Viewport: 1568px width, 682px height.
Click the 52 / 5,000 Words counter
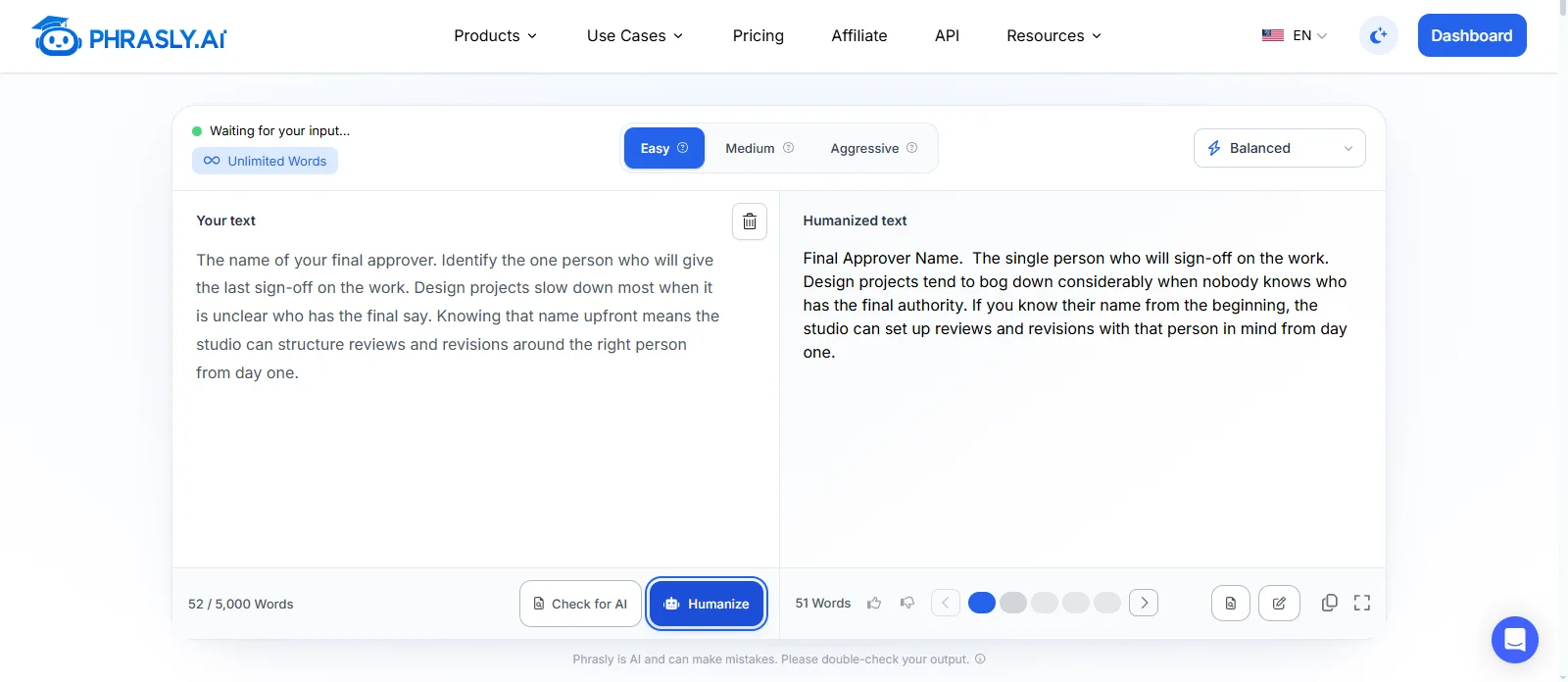tap(240, 604)
